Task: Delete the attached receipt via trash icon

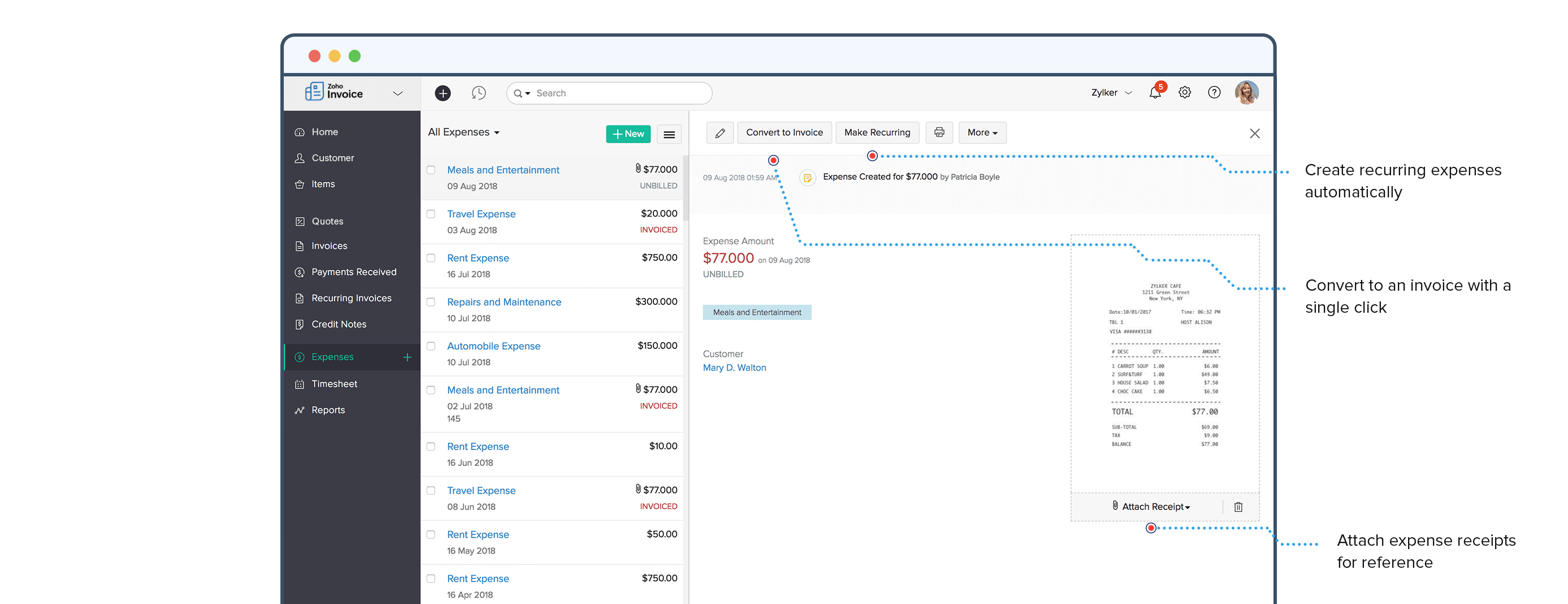Action: pos(1238,506)
